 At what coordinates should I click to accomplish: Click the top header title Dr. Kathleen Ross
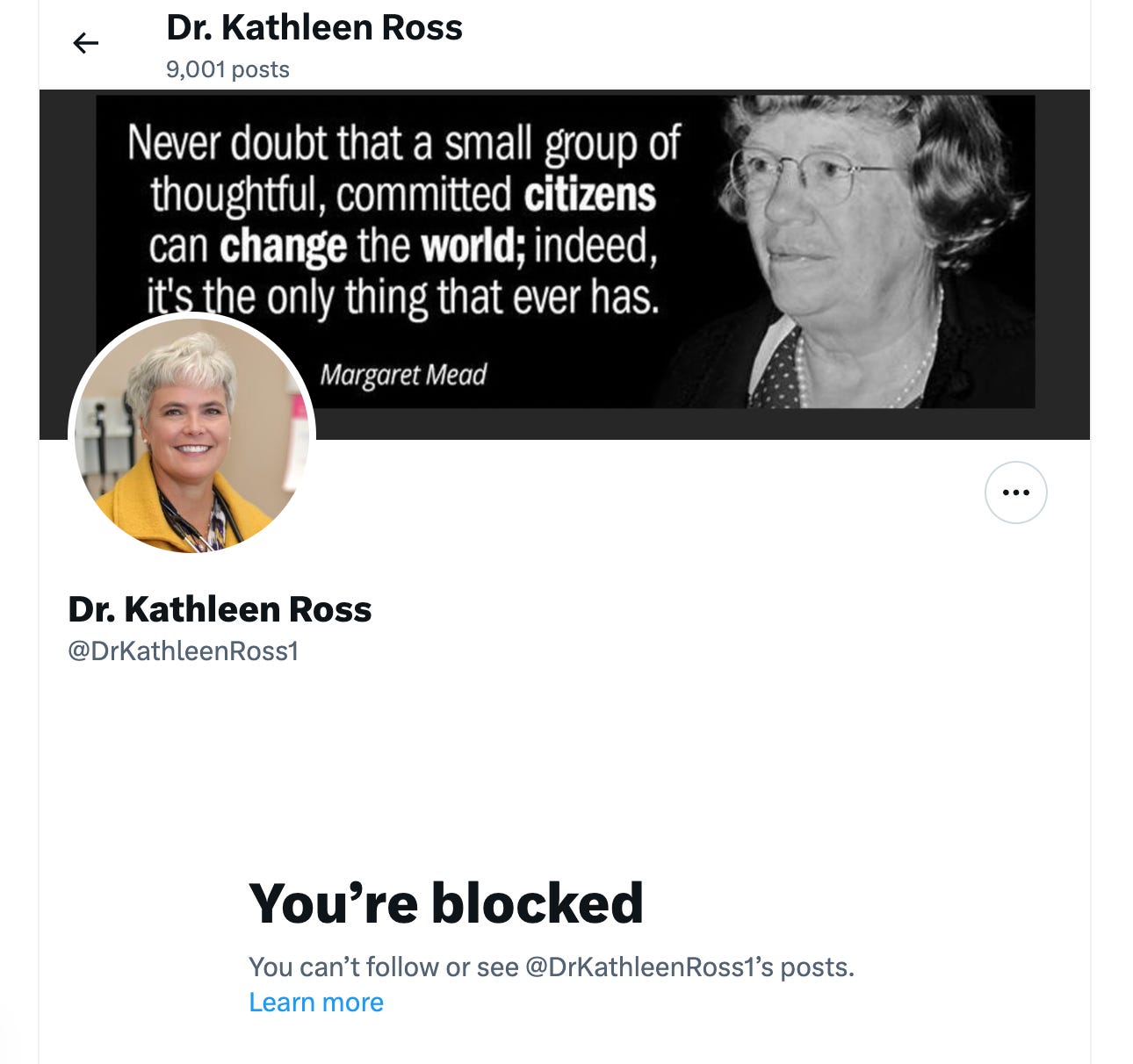click(x=314, y=28)
